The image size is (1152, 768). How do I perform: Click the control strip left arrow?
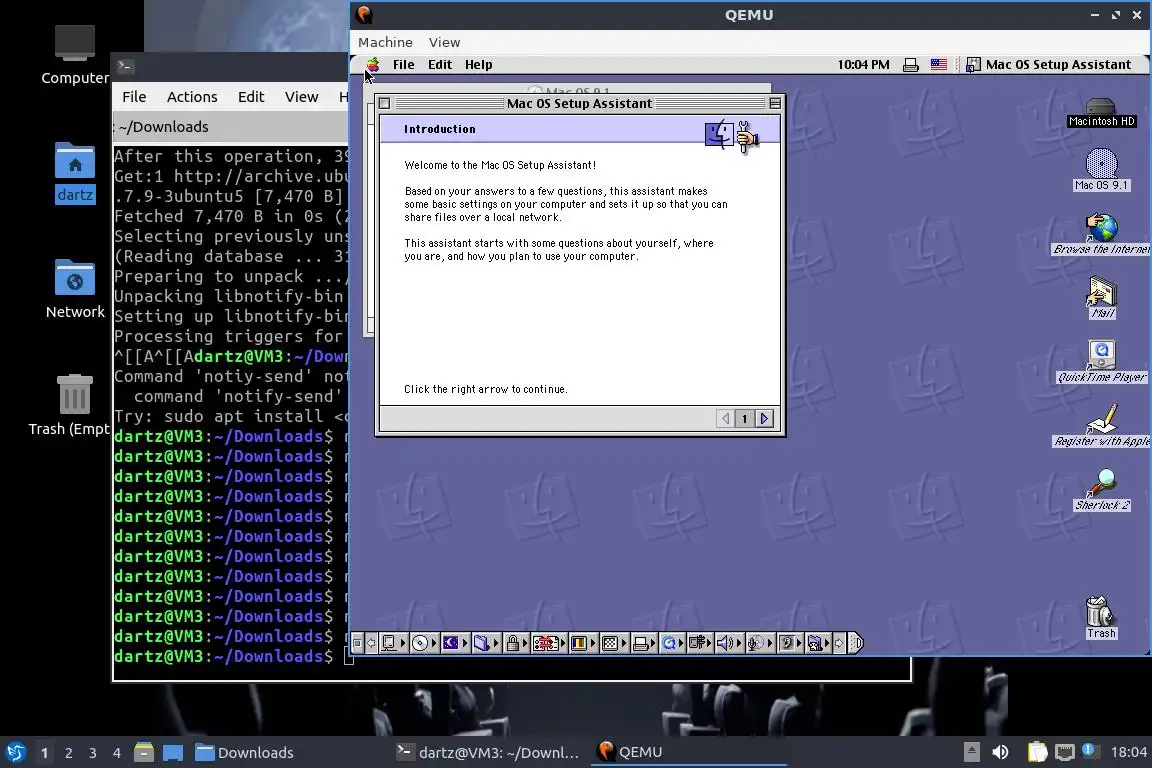(371, 643)
